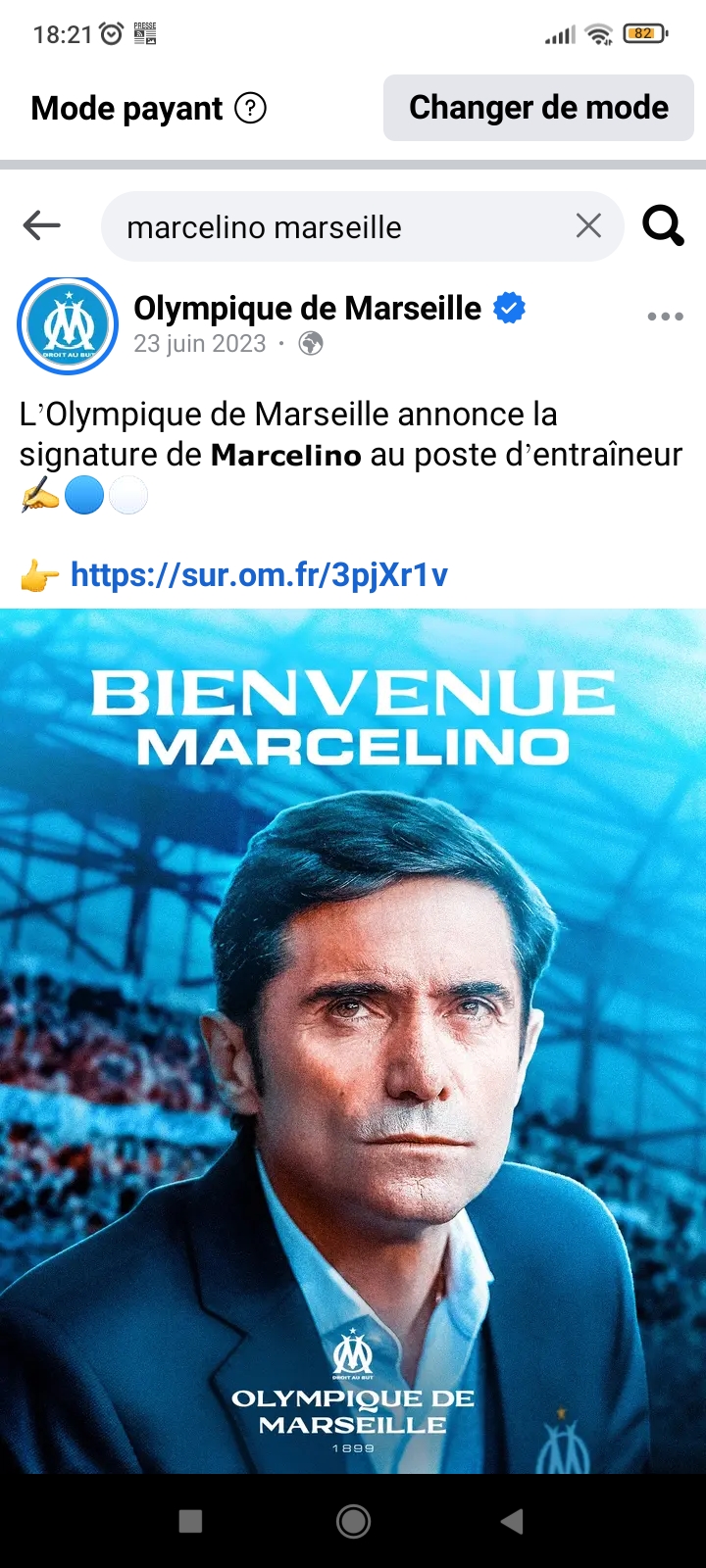The width and height of the screenshot is (706, 1568).
Task: Open the sur.om.fr link
Action: (259, 574)
